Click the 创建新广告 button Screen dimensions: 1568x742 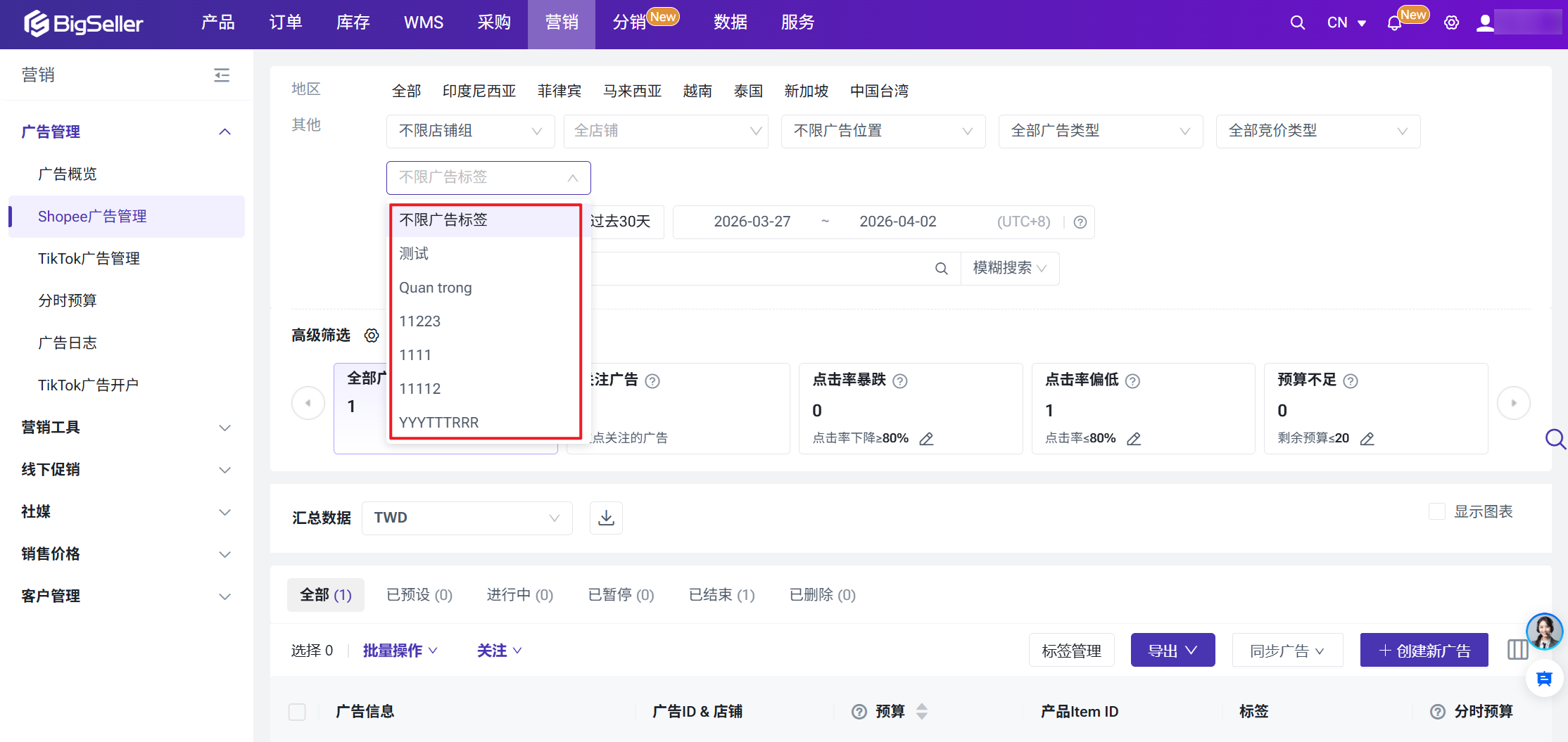[x=1424, y=651]
